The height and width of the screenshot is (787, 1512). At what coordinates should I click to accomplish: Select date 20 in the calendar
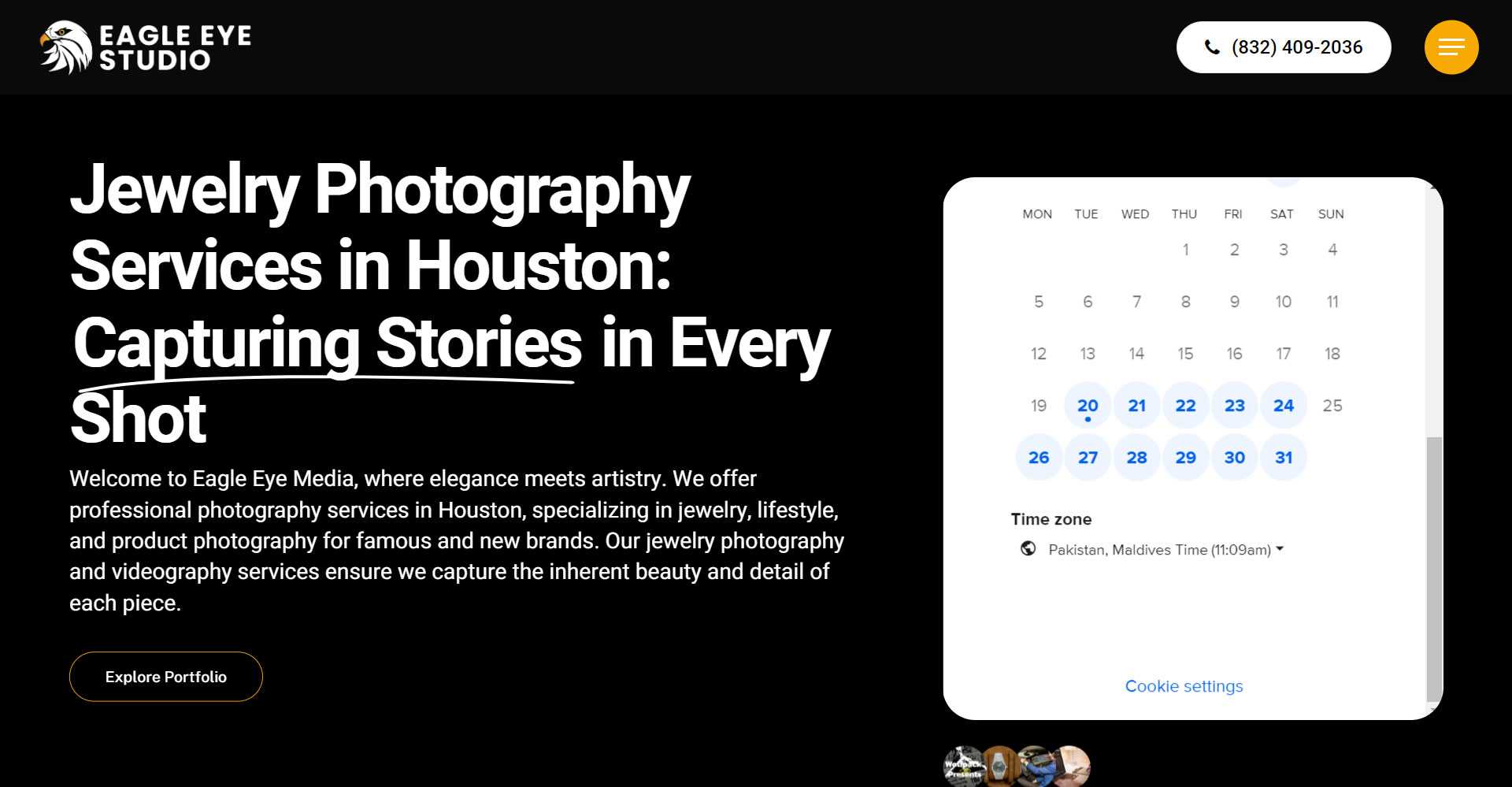(x=1088, y=406)
